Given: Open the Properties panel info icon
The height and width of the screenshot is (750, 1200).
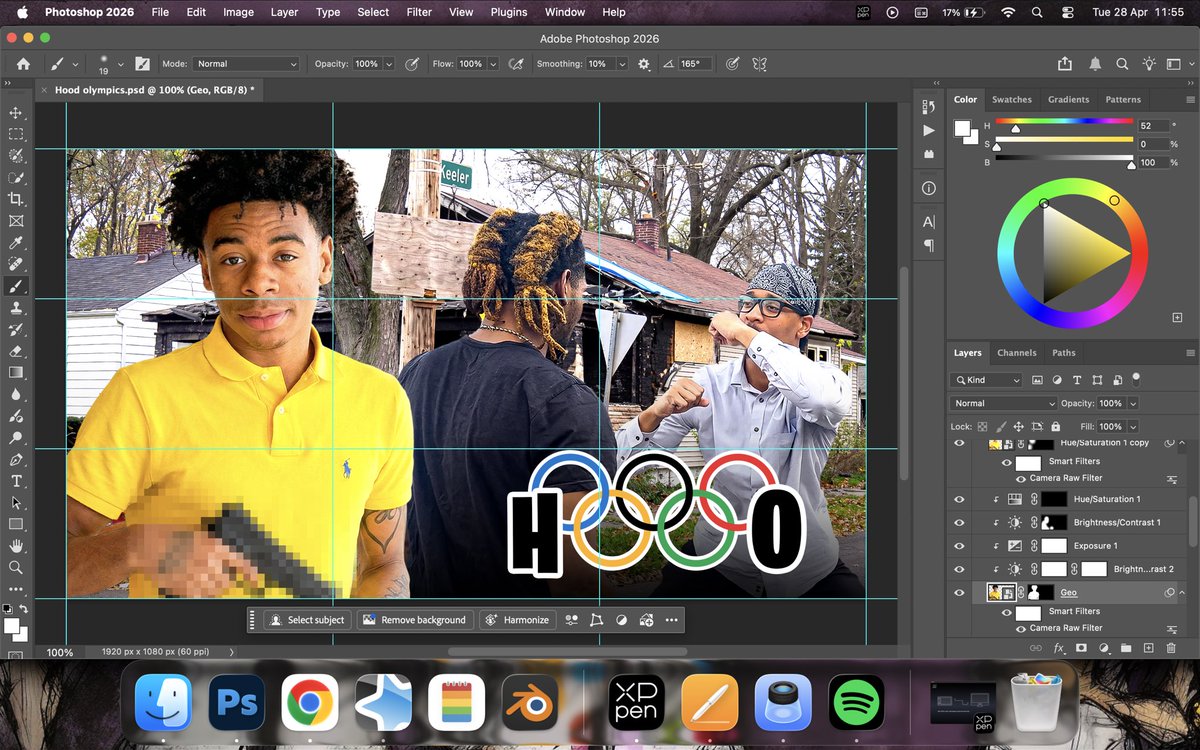Looking at the screenshot, I should (929, 188).
